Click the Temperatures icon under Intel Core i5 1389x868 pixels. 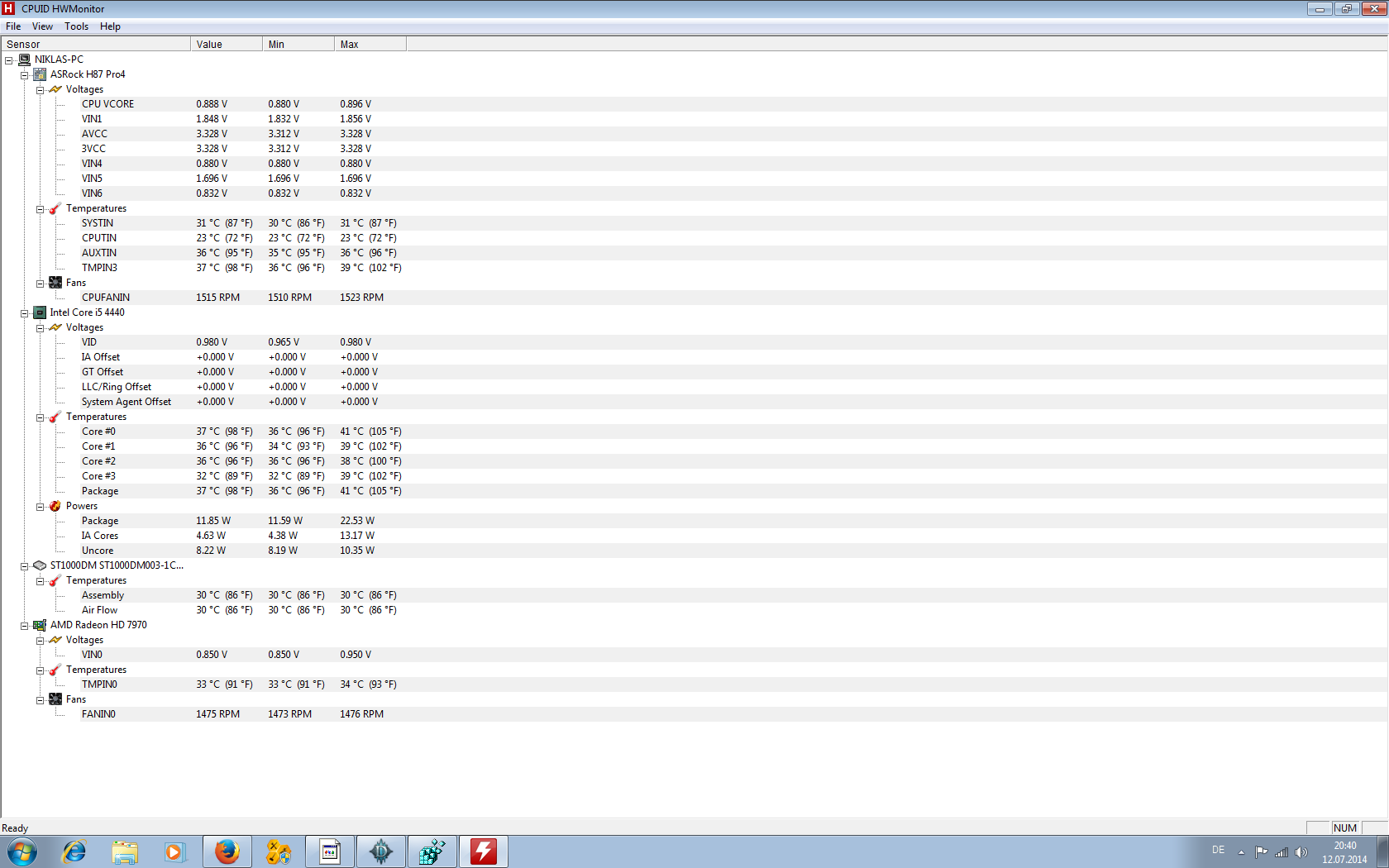pyautogui.click(x=55, y=417)
